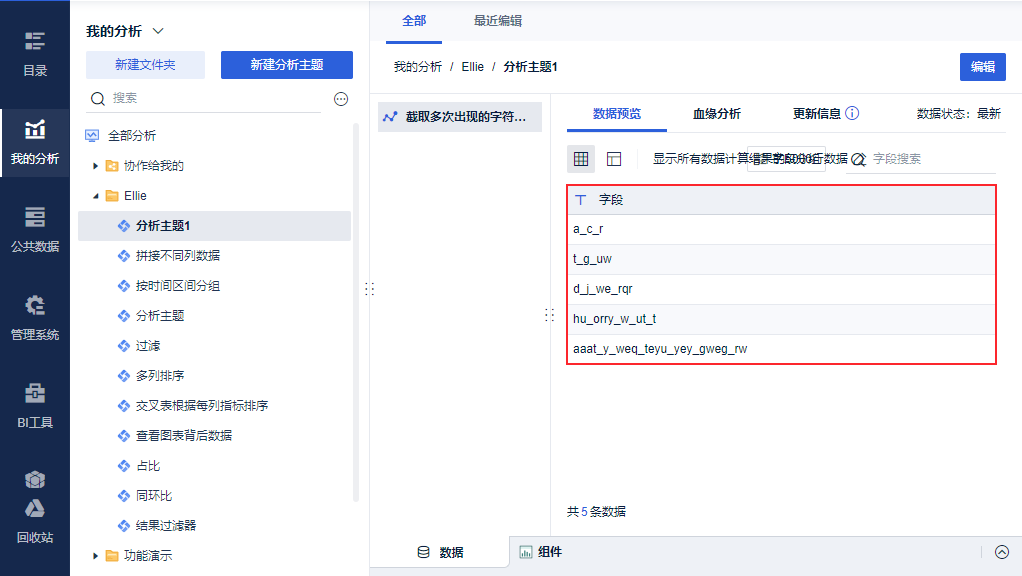Switch to the field structure view icon

[614, 159]
